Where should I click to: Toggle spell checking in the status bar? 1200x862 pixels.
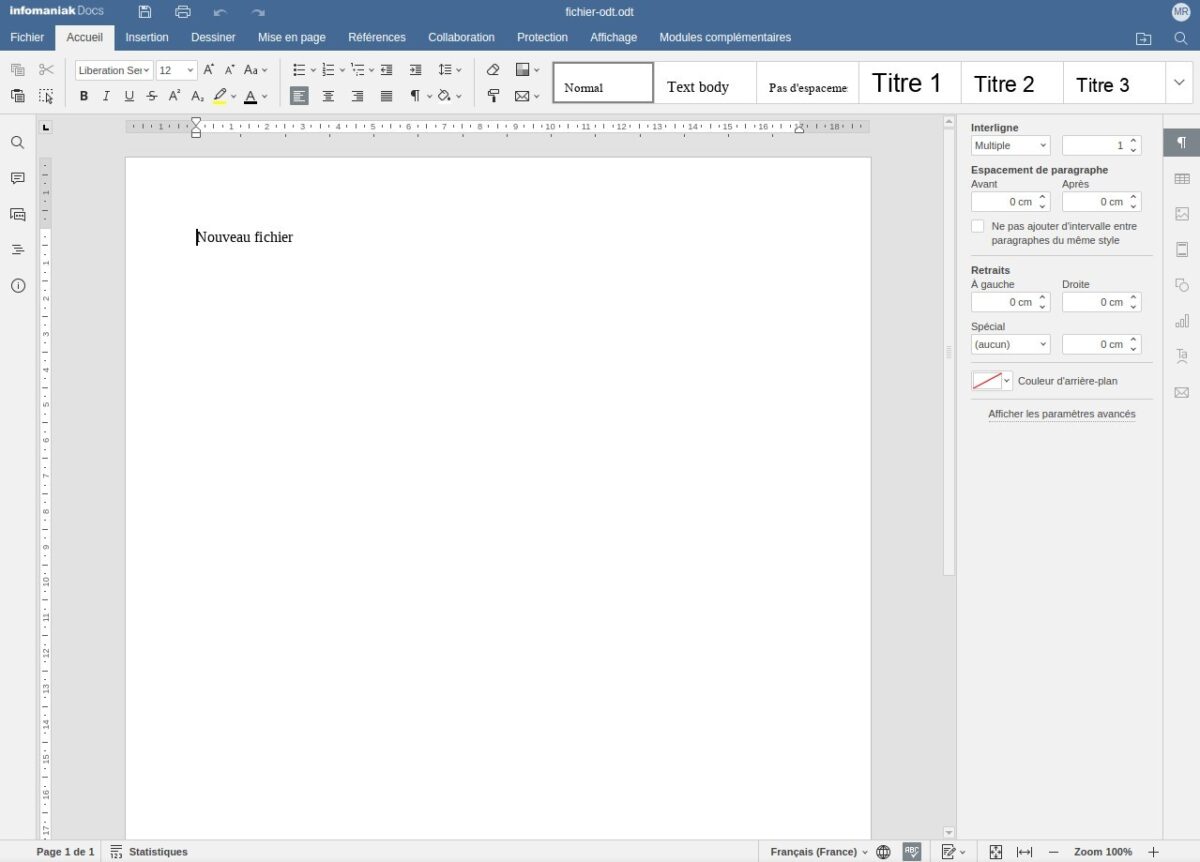pyautogui.click(x=912, y=852)
